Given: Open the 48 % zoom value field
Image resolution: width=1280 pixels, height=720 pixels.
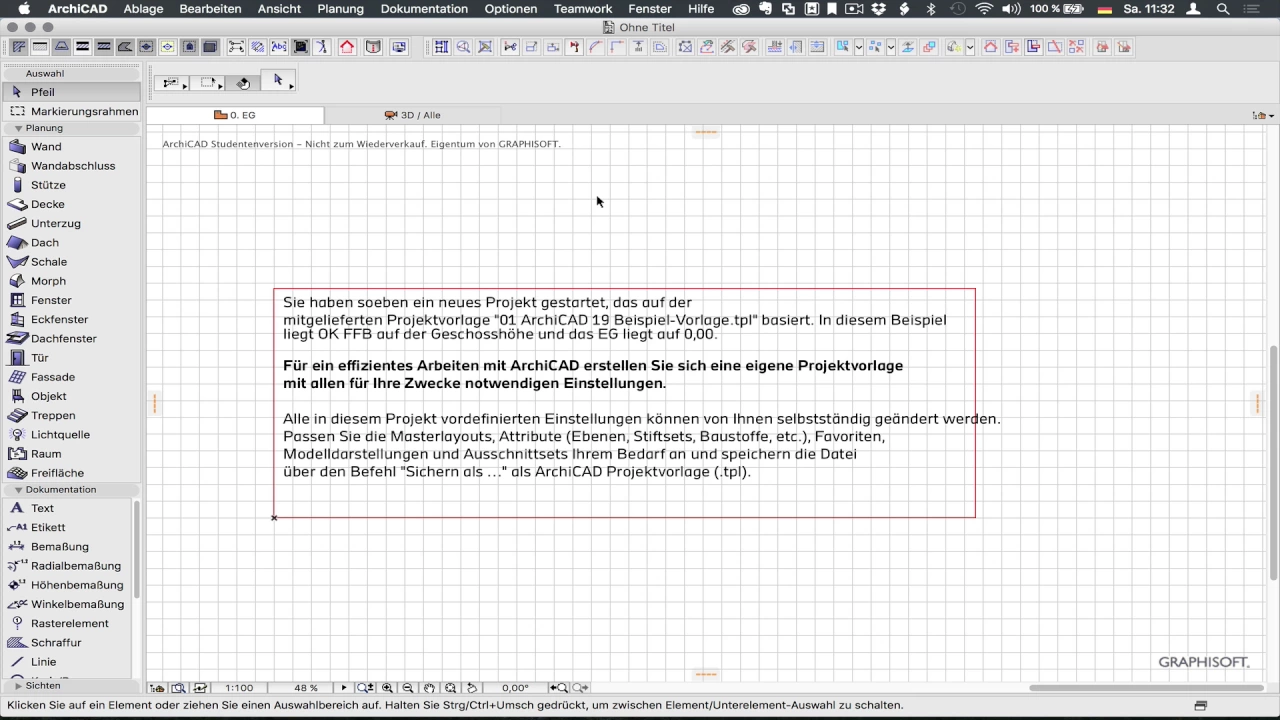Looking at the screenshot, I should [x=306, y=688].
